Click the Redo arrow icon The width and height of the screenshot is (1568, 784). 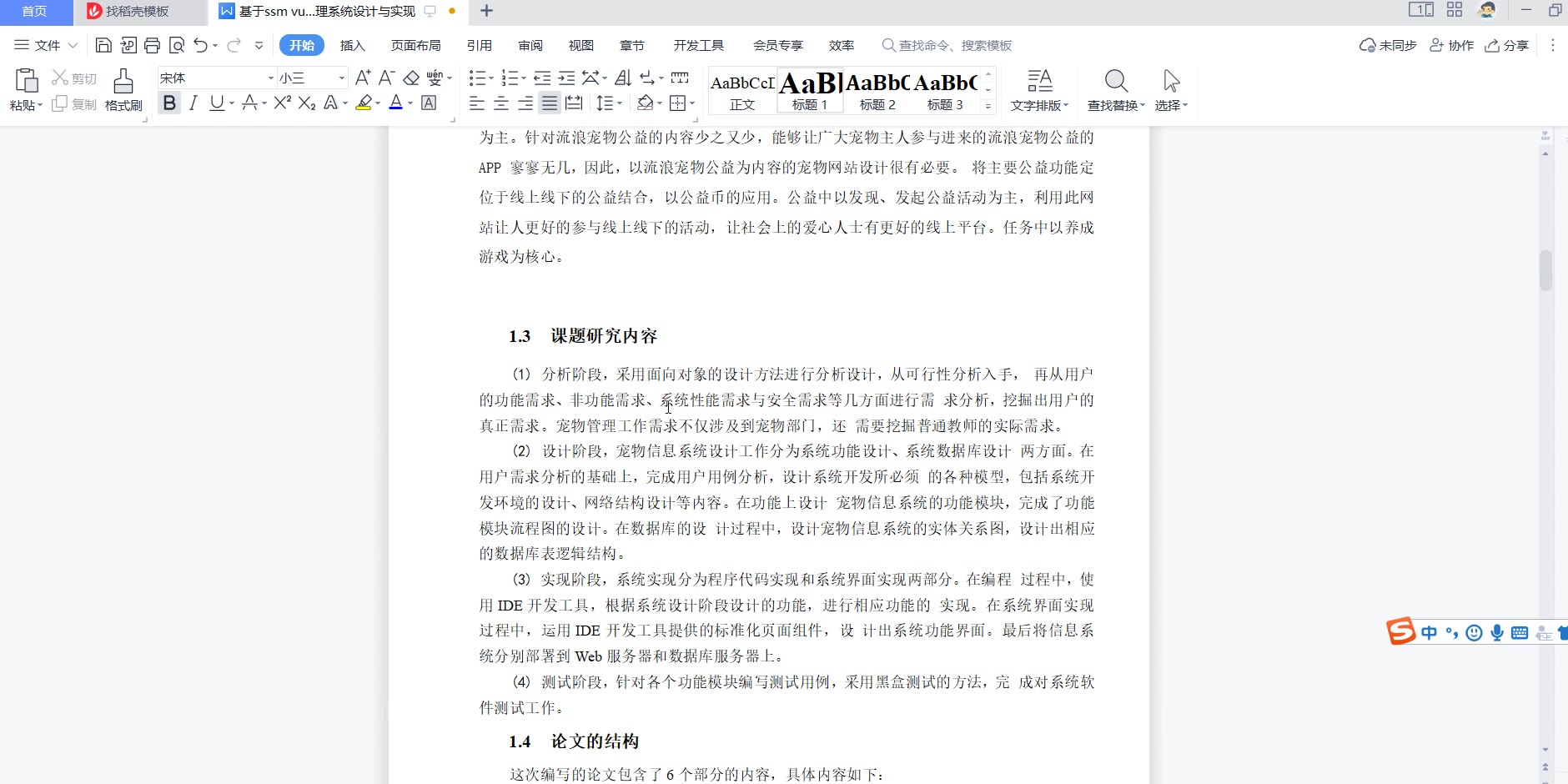pos(234,46)
